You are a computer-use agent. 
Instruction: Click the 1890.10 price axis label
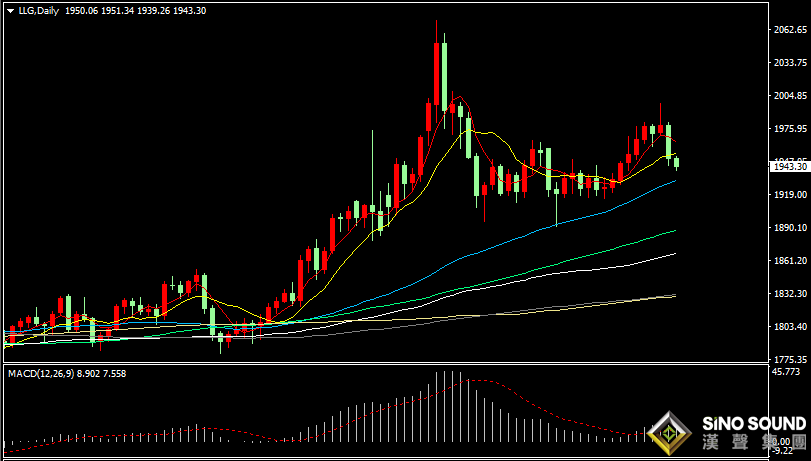point(790,228)
